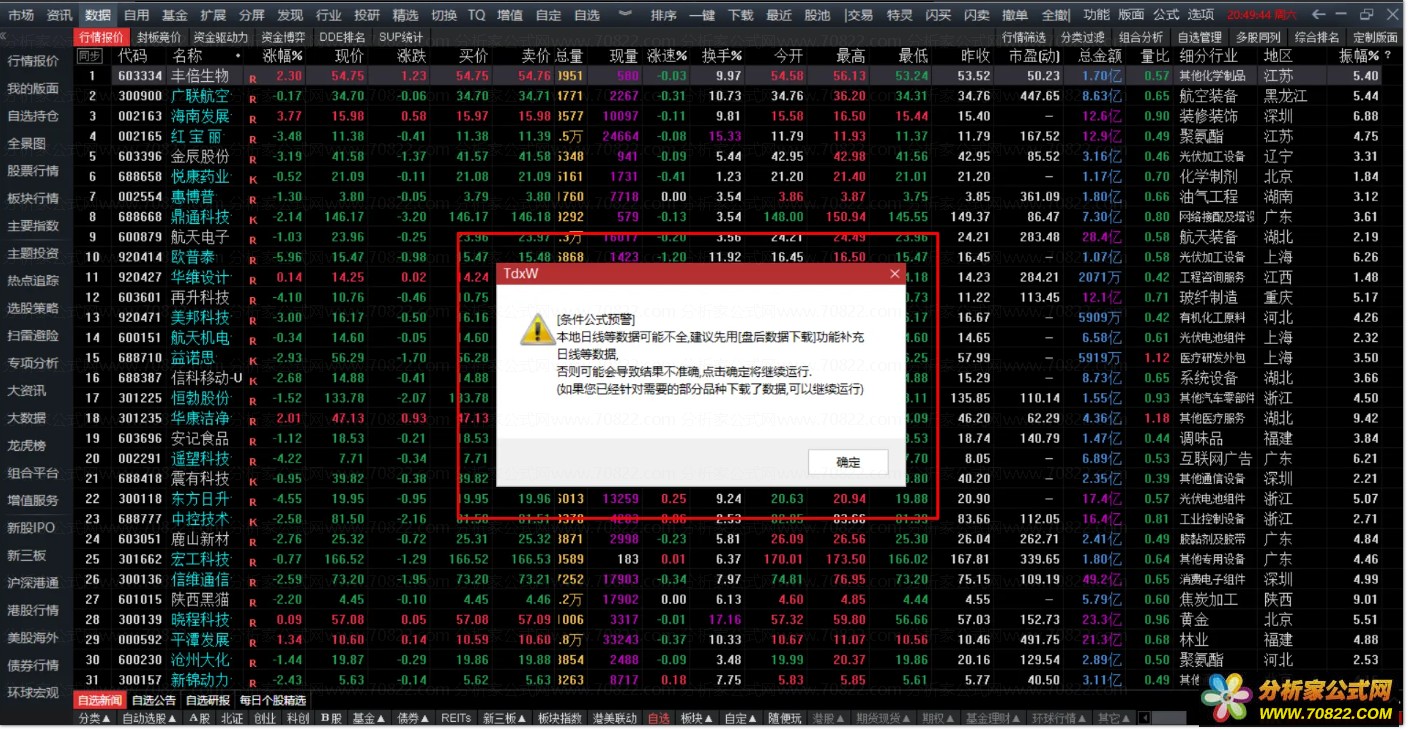Open 热点追踪 in left sidebar
The image size is (1409, 730).
33,280
